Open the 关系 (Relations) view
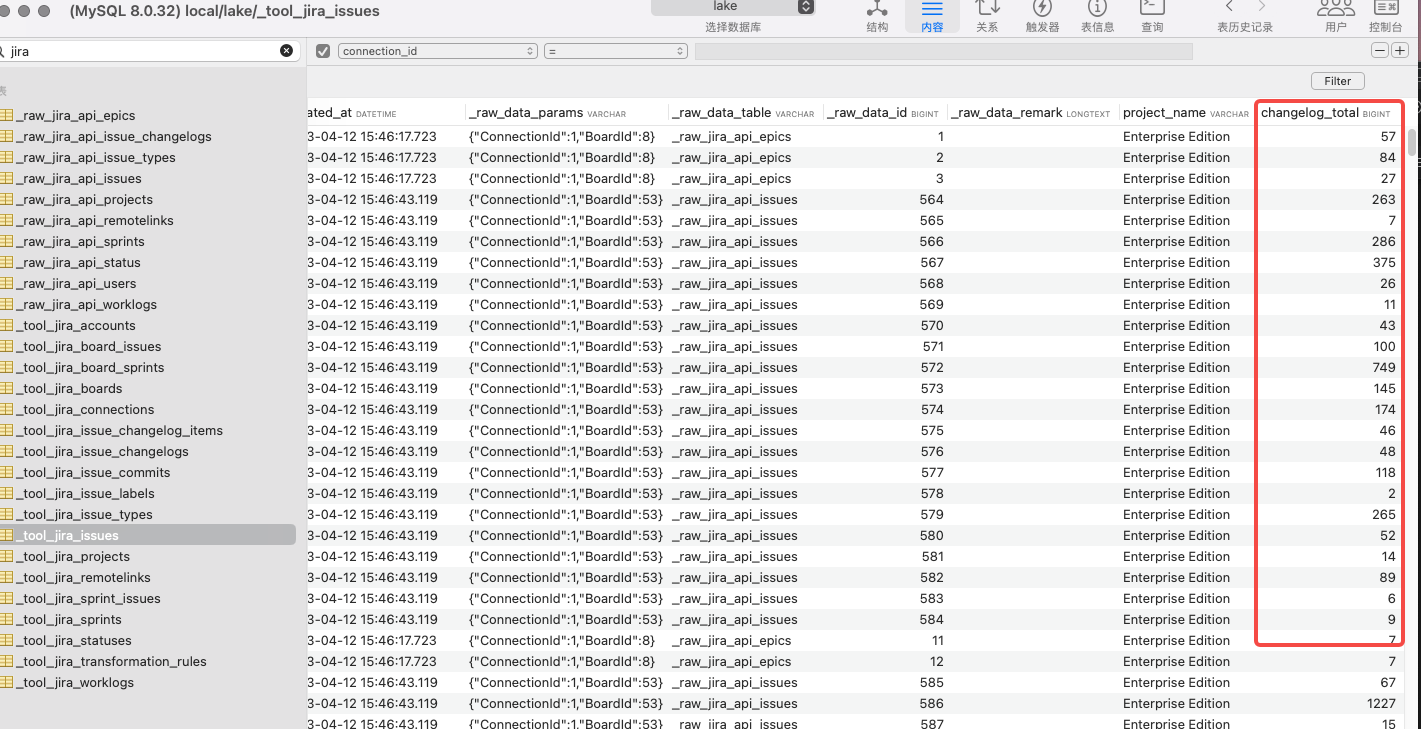 tap(987, 17)
